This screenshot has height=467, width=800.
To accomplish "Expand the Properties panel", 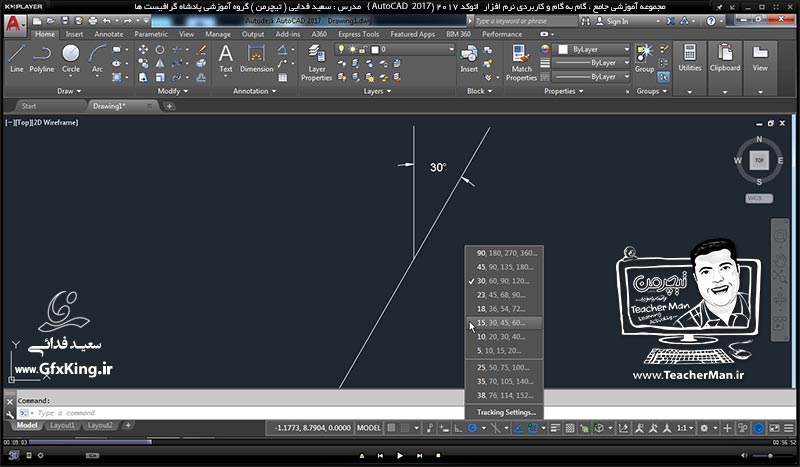I will (563, 91).
